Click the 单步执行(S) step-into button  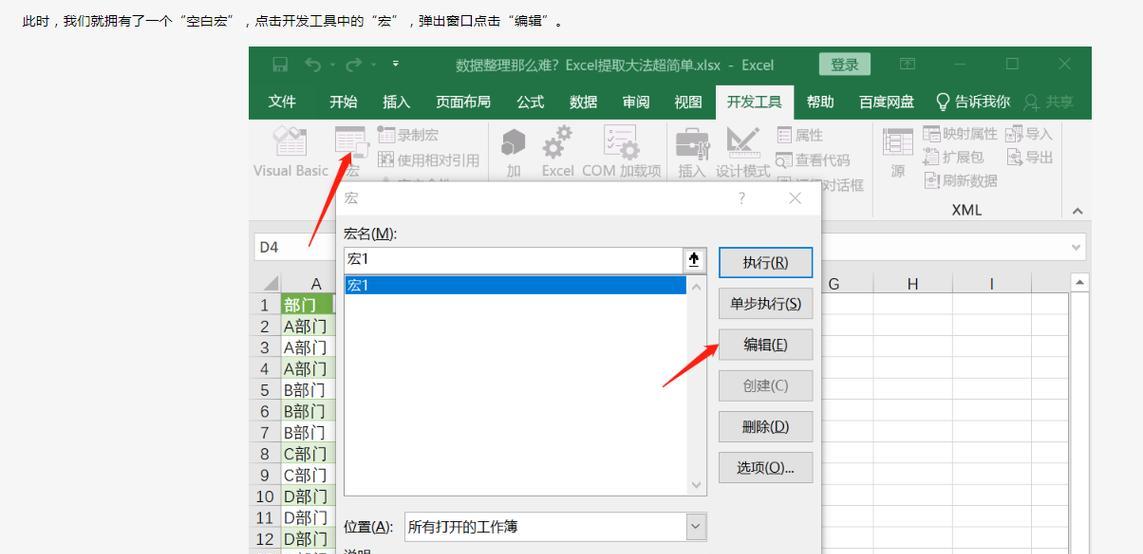(765, 303)
